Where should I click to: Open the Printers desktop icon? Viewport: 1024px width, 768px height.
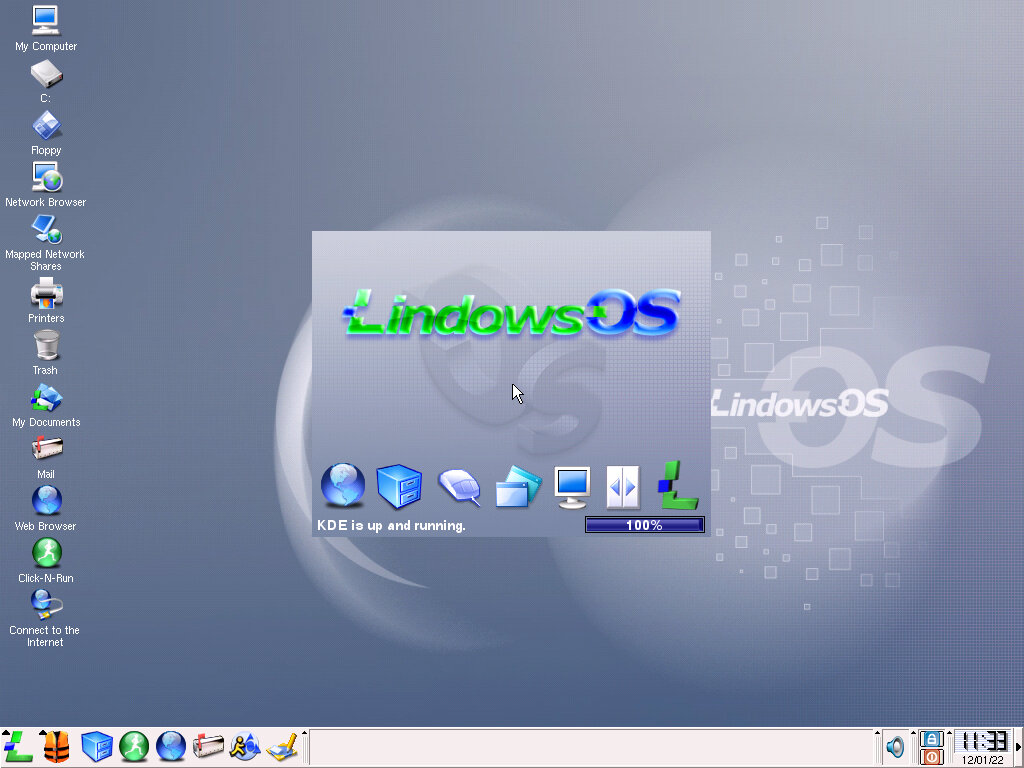point(46,294)
